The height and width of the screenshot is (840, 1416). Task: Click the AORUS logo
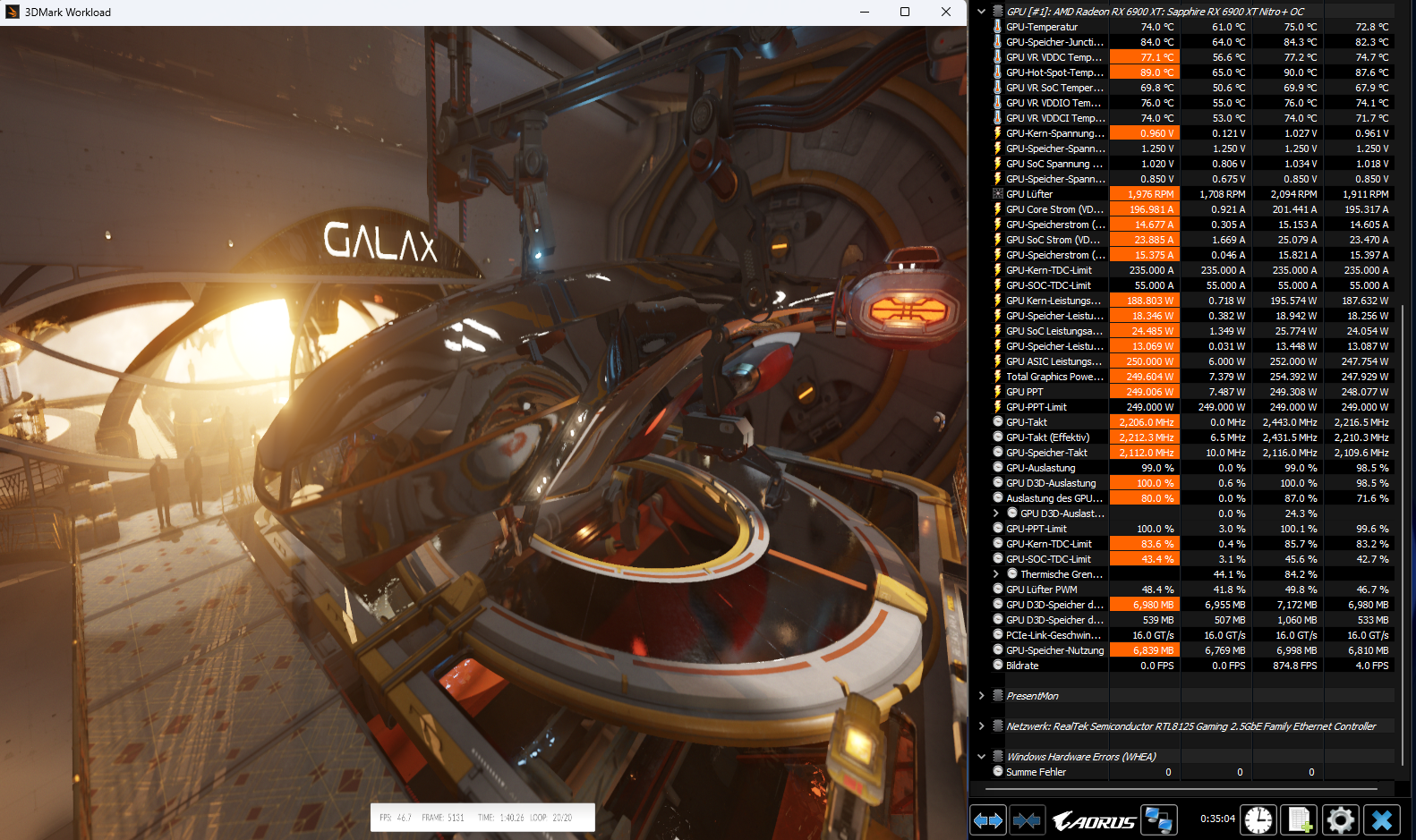tap(1094, 820)
